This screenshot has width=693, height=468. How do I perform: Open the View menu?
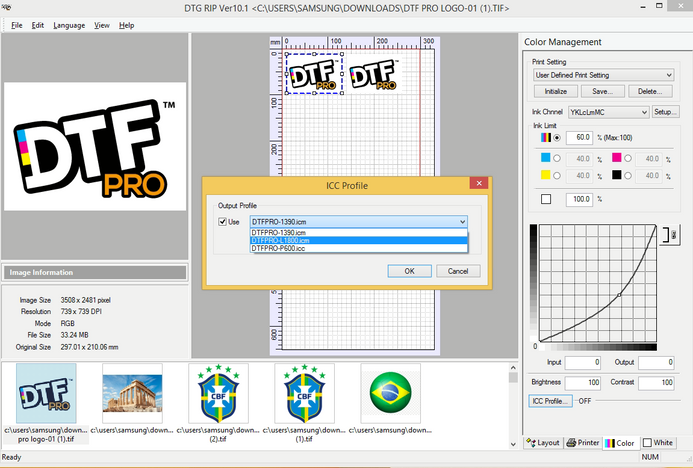pos(102,25)
